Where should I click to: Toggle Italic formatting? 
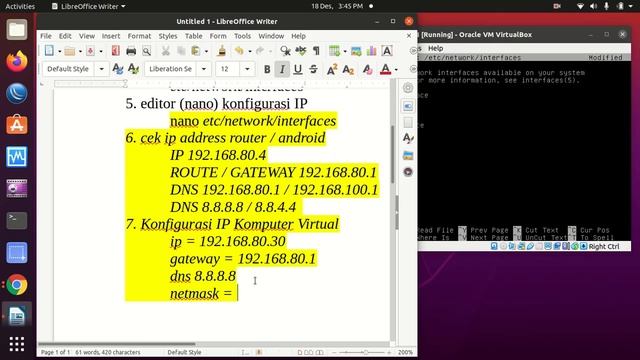pyautogui.click(x=282, y=69)
